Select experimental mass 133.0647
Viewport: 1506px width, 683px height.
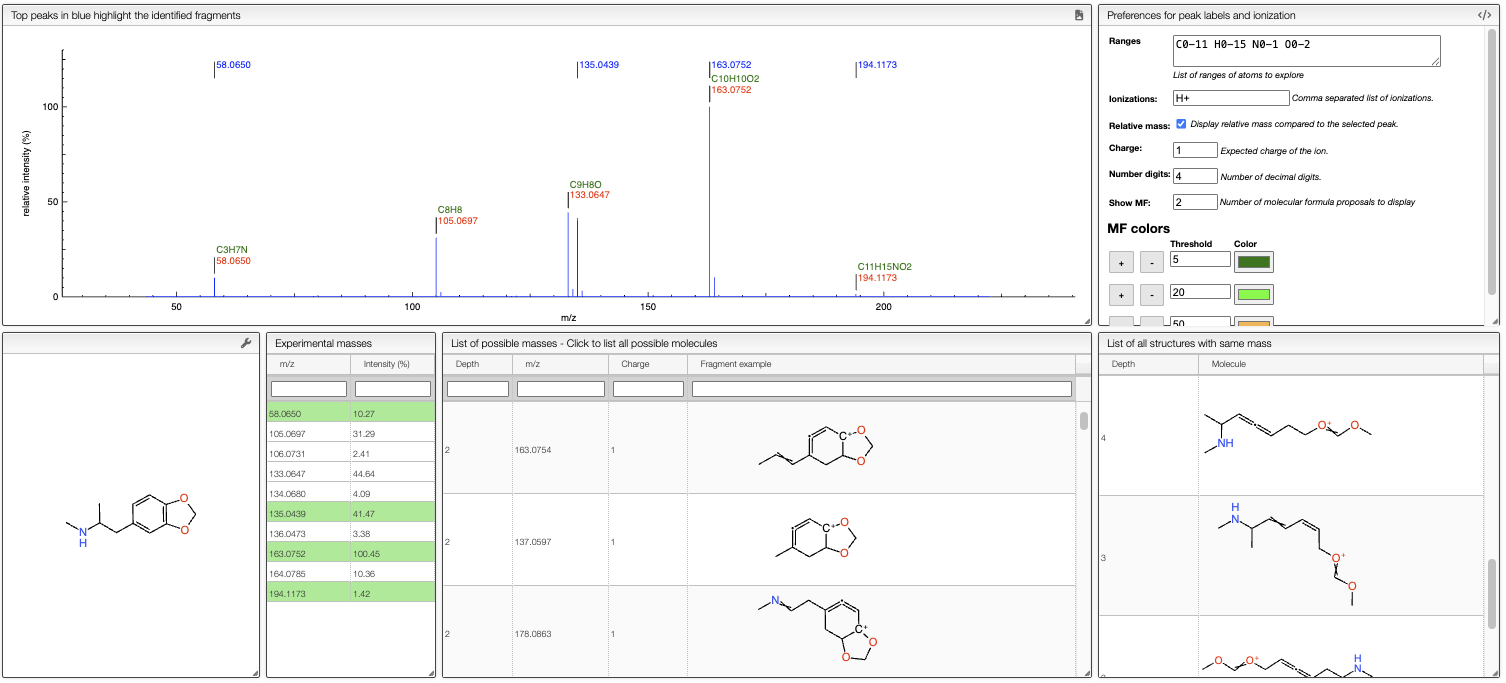pyautogui.click(x=351, y=473)
